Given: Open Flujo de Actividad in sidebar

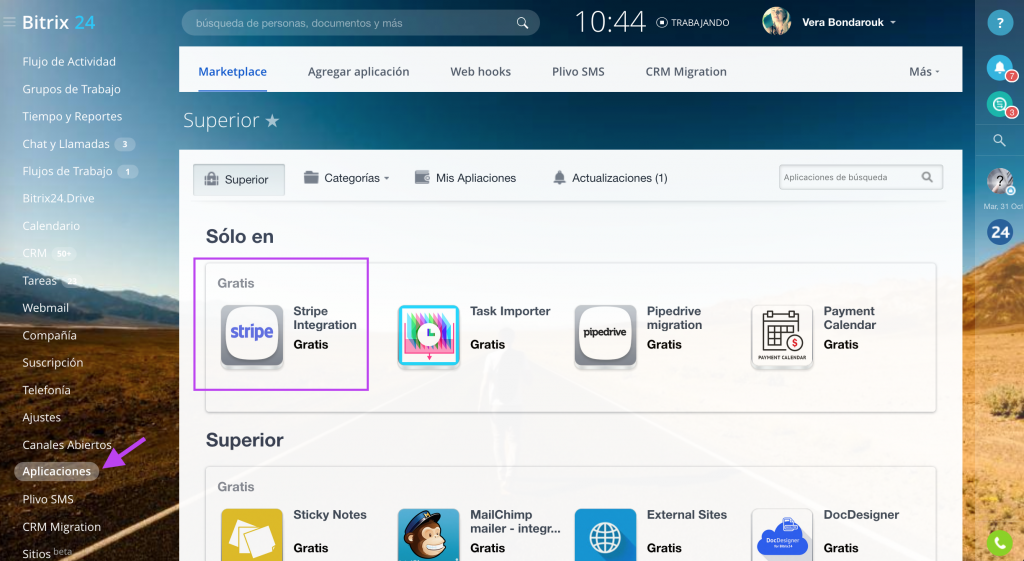Looking at the screenshot, I should coord(69,61).
